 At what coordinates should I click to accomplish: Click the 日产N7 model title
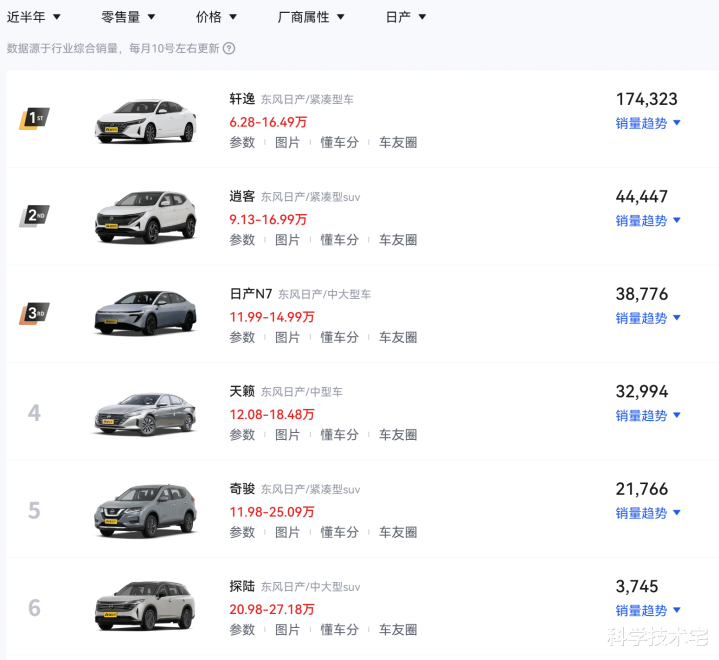(251, 294)
